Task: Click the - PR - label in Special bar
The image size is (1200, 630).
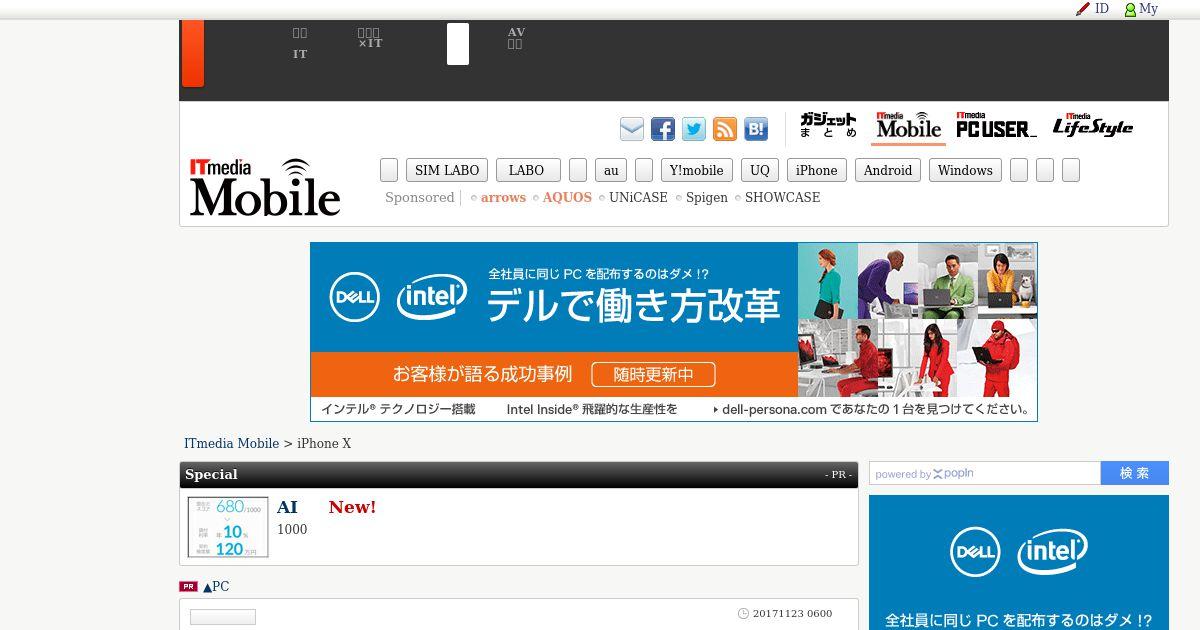Action: pos(838,474)
